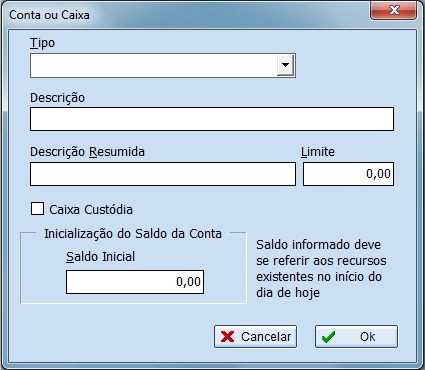
Task: Click the Descrição Resumida label
Action: [x=87, y=152]
